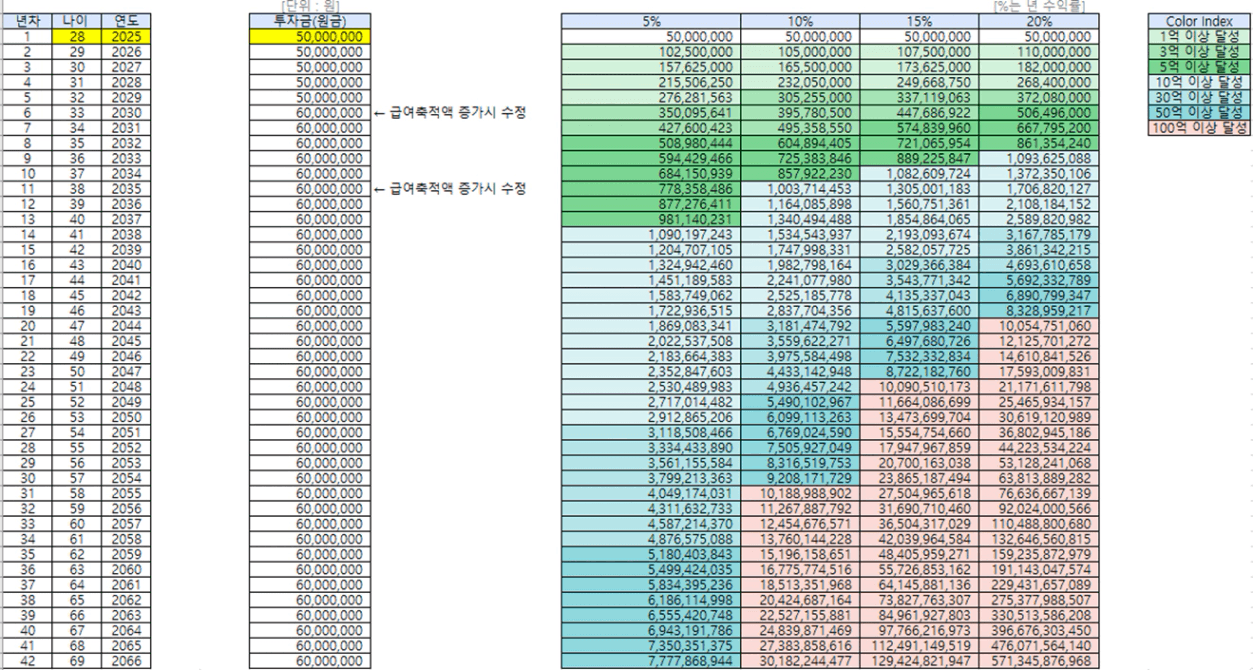Image resolution: width=1253 pixels, height=670 pixels.
Task: Click the 투자금(원금) header cell
Action: (308, 21)
